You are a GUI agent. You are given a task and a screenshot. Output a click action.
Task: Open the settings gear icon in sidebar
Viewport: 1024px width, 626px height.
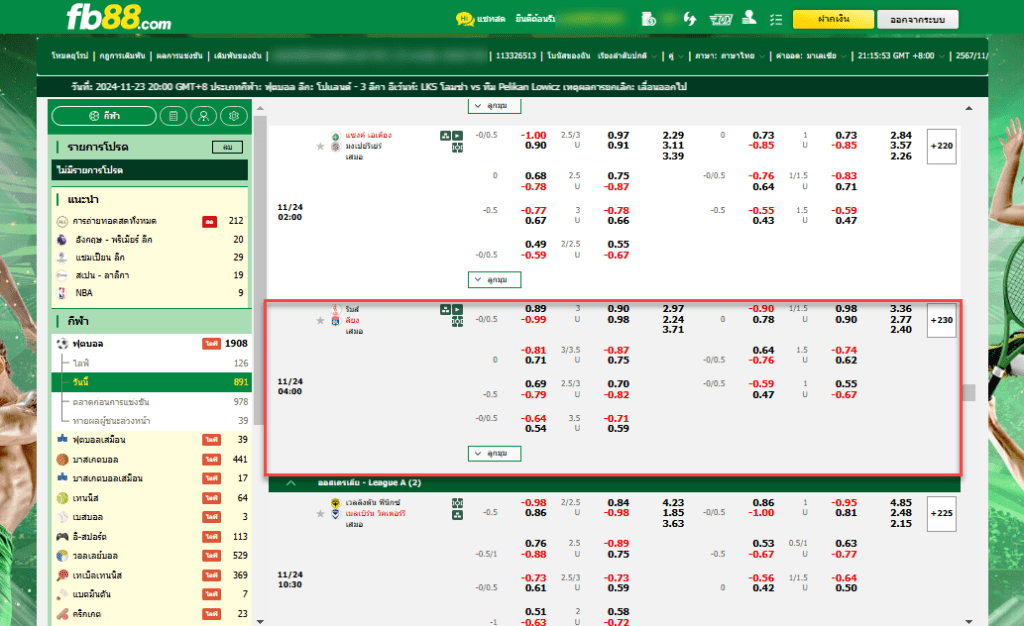[x=234, y=116]
